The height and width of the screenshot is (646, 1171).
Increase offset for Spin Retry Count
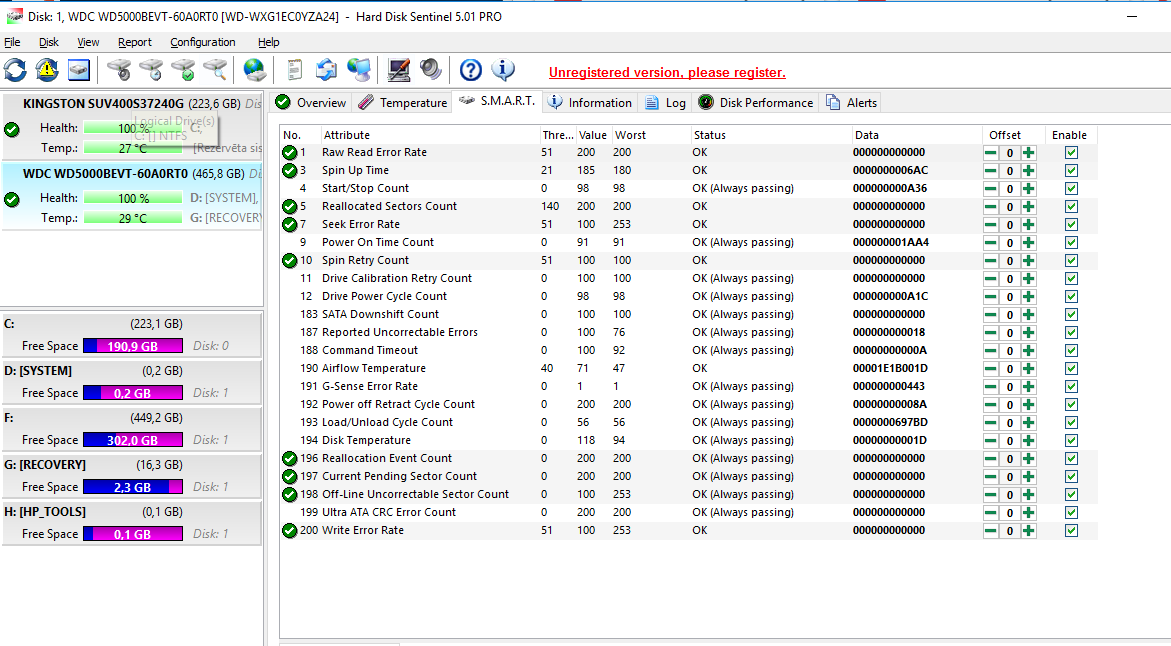click(1028, 261)
